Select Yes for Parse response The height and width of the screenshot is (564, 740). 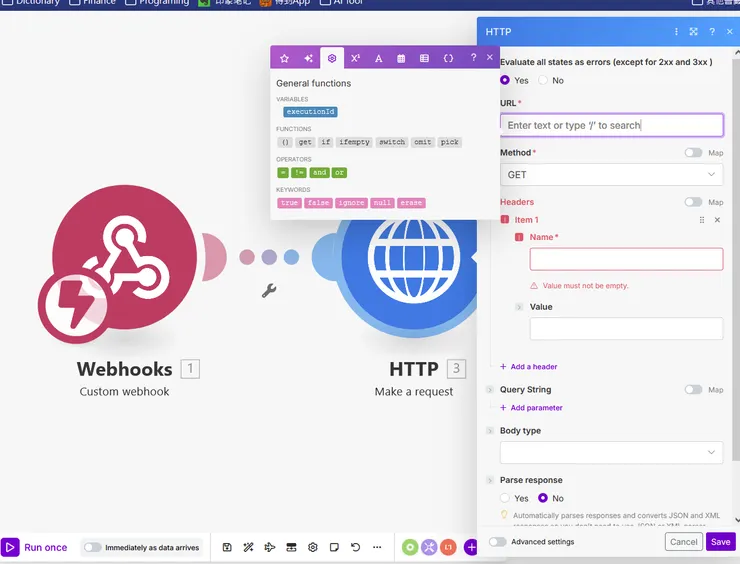505,498
